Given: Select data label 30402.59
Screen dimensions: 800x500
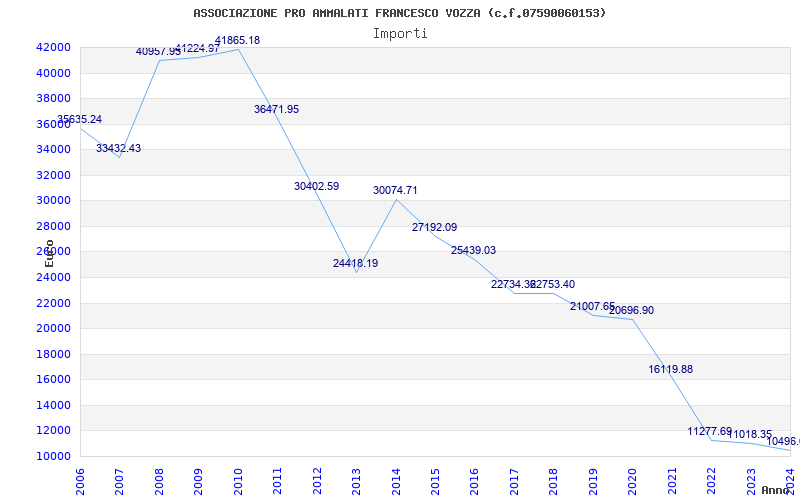Looking at the screenshot, I should click(x=316, y=186).
